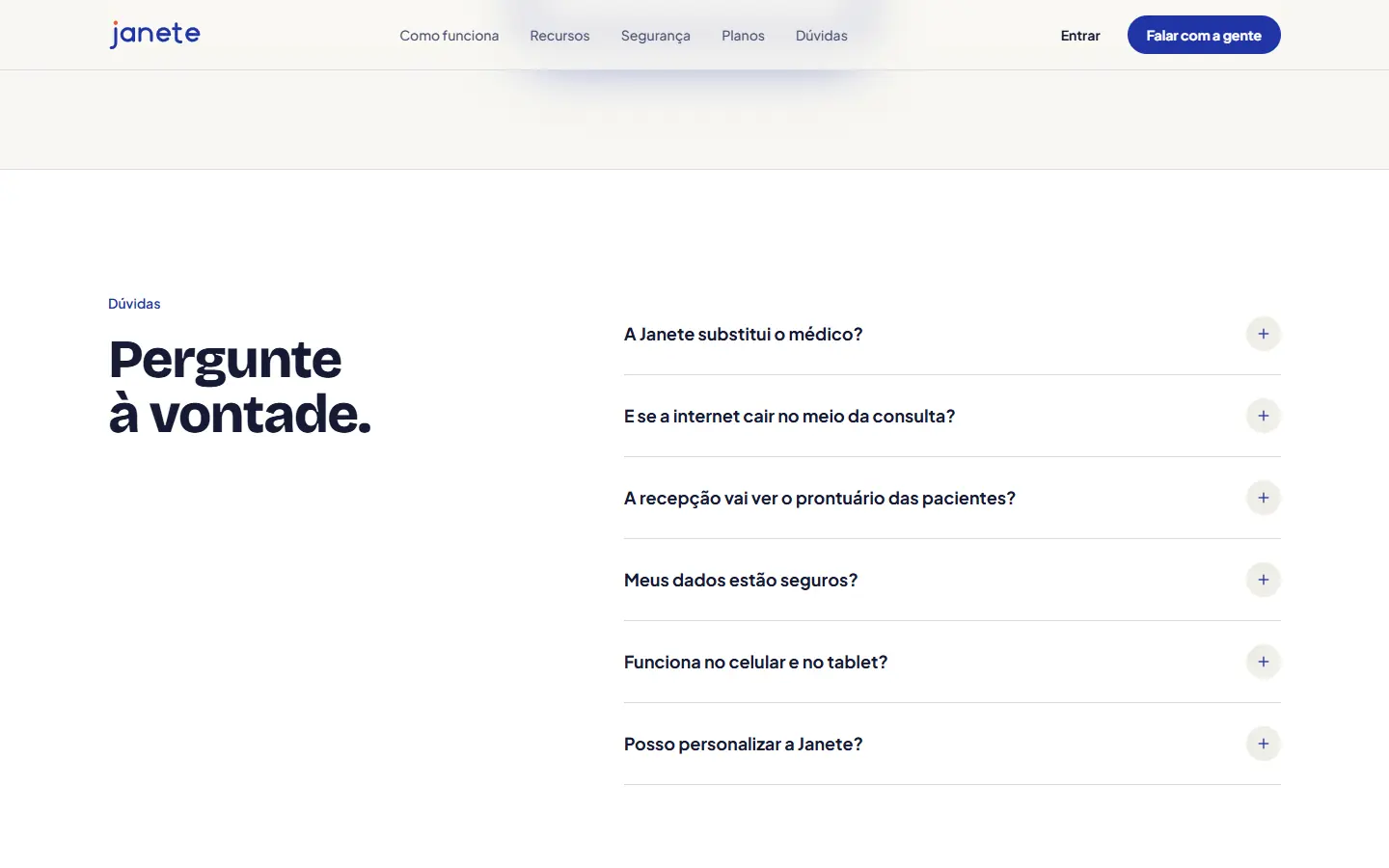Click plus icon for celular e tablet question
Screen dimensions: 1389x868
tap(1264, 662)
